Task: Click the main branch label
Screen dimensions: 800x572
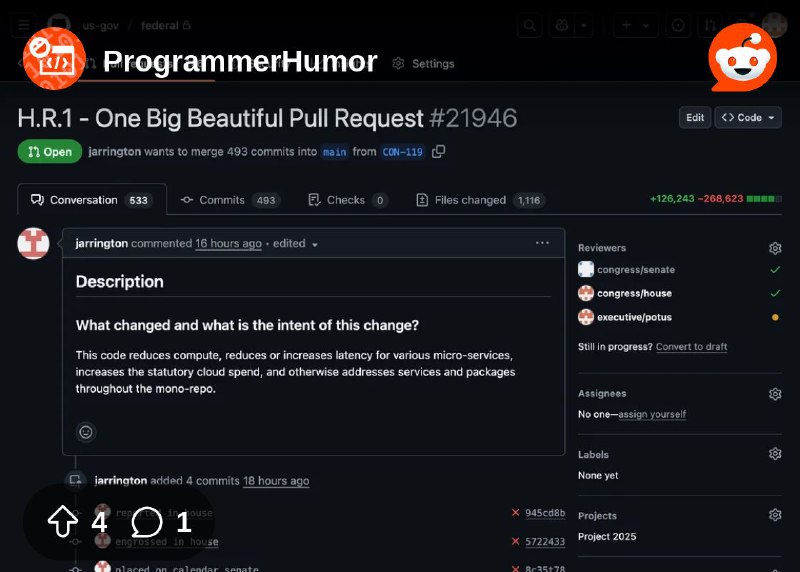Action: tap(335, 152)
